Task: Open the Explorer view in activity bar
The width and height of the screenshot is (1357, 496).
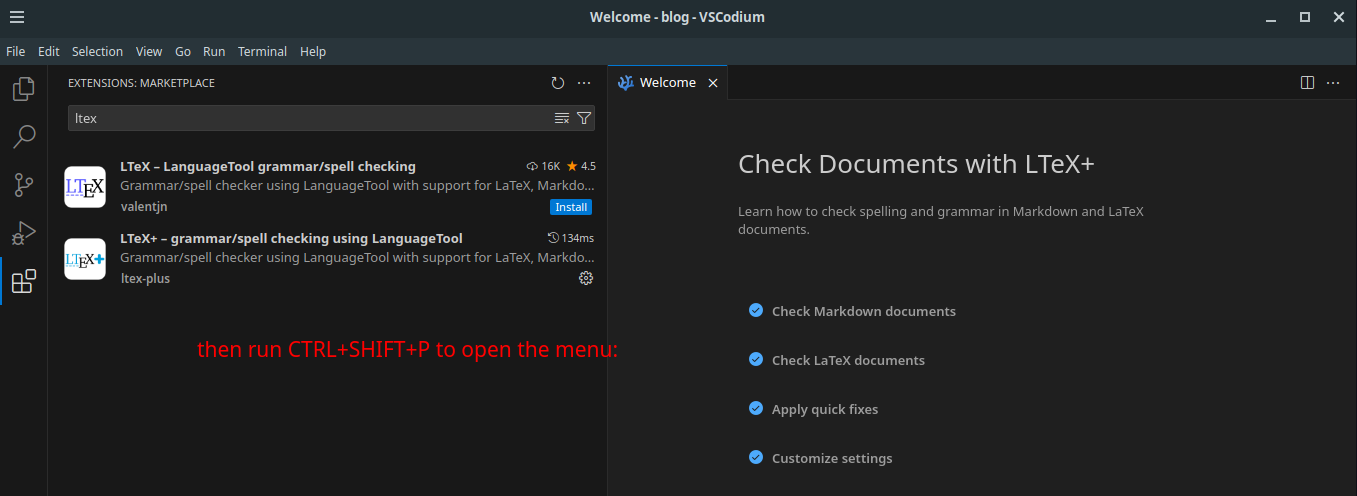Action: coord(23,89)
